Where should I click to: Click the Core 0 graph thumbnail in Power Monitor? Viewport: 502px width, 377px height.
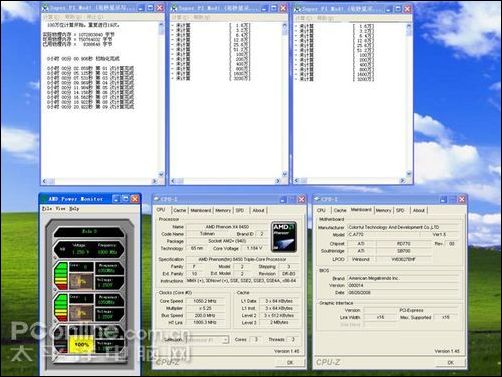pos(81,281)
